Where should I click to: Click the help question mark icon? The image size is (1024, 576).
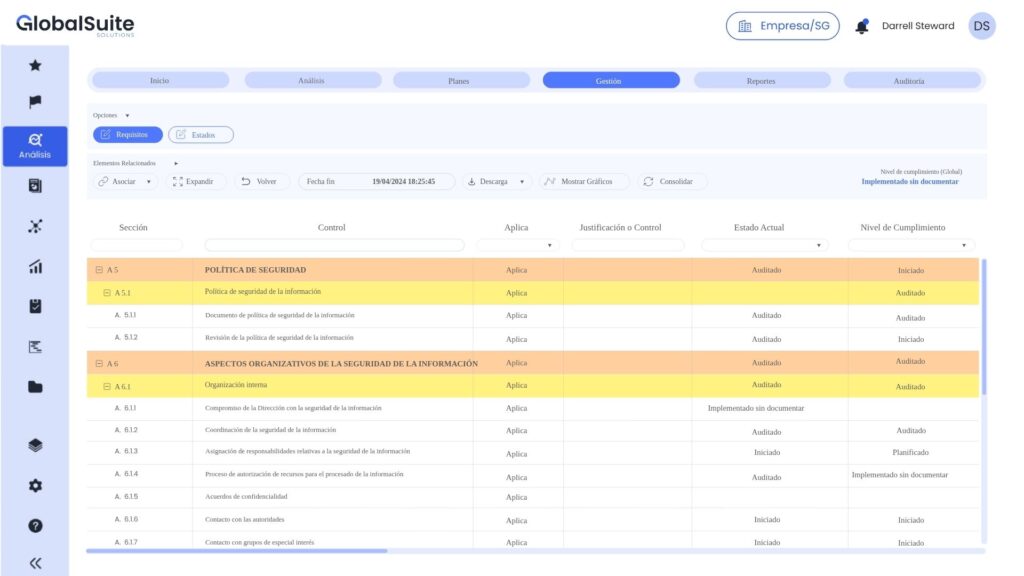pyautogui.click(x=35, y=525)
